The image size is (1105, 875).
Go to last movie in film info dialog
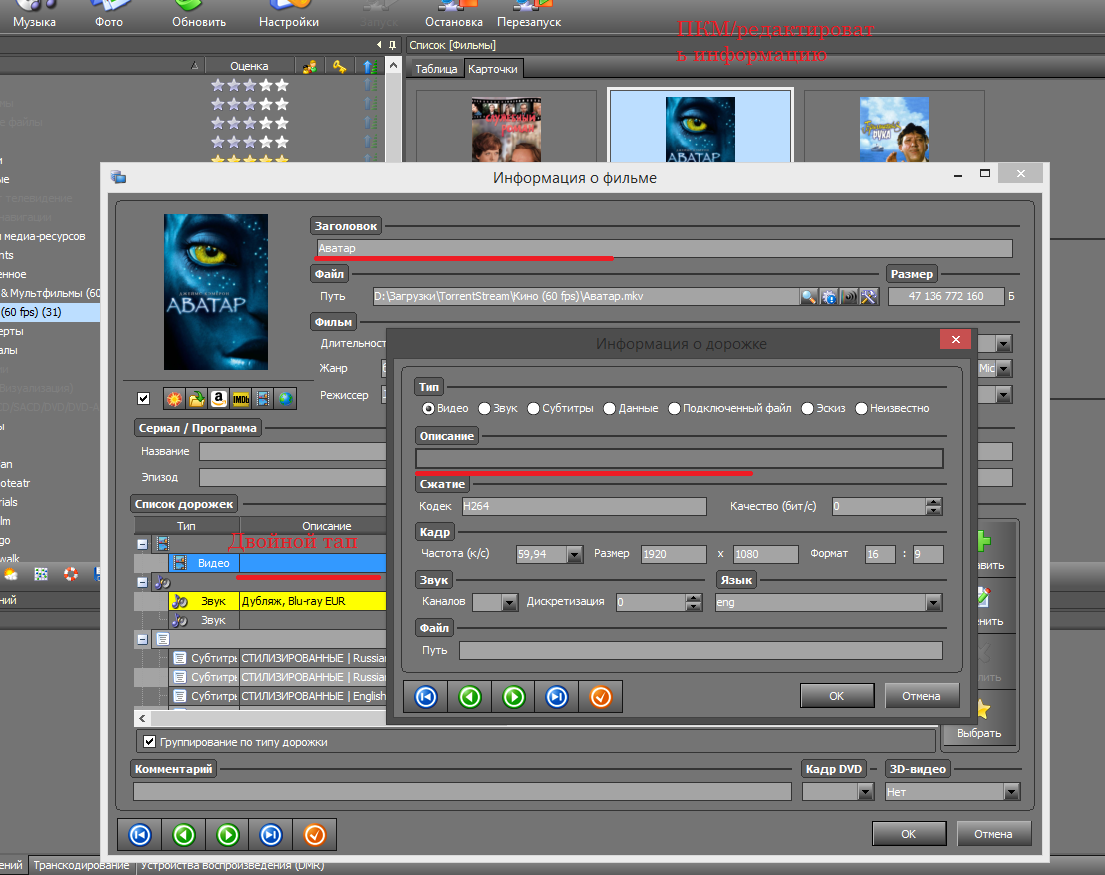(x=271, y=835)
